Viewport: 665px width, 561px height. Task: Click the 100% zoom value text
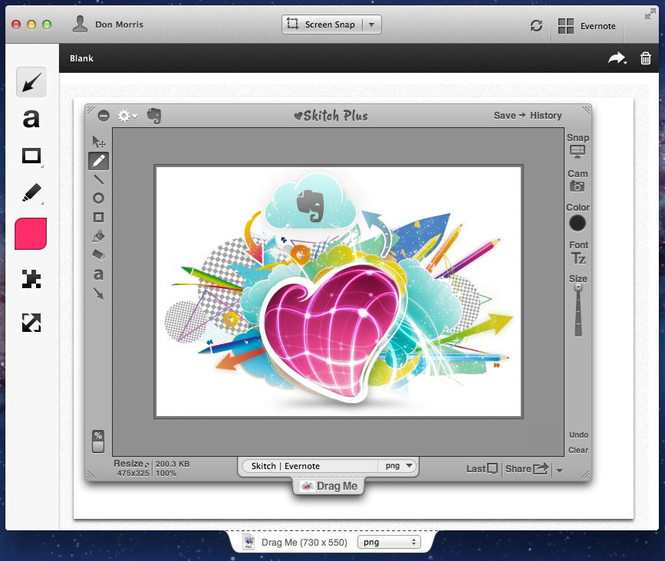pyautogui.click(x=166, y=473)
